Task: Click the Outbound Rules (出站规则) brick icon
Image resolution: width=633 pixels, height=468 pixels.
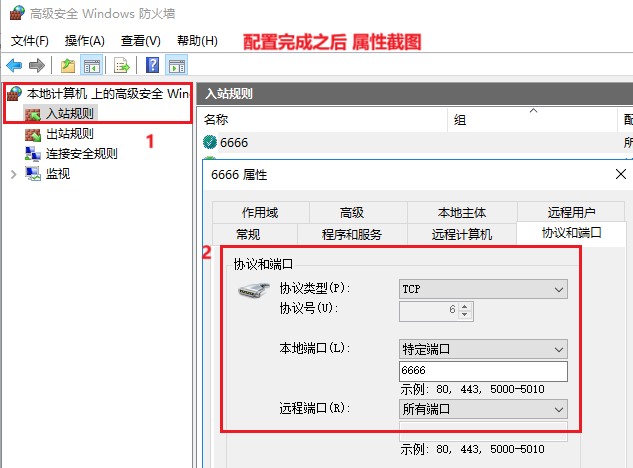Action: coord(33,134)
